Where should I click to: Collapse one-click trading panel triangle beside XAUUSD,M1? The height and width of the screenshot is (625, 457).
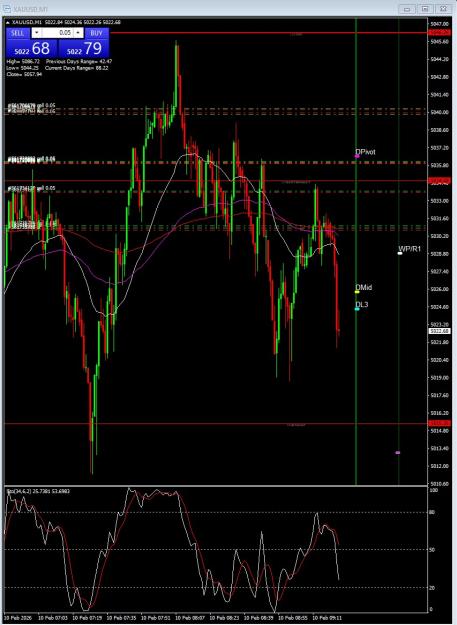point(8,22)
